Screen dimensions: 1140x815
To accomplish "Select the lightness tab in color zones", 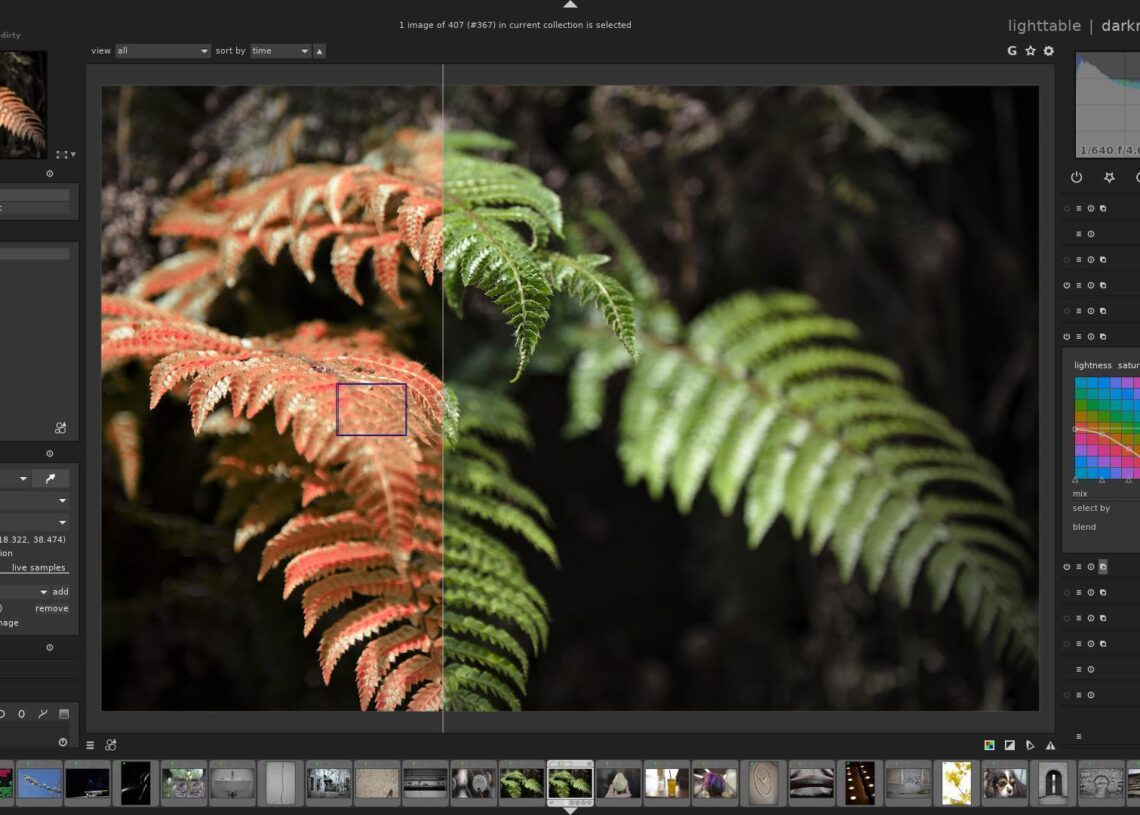I will [1092, 365].
